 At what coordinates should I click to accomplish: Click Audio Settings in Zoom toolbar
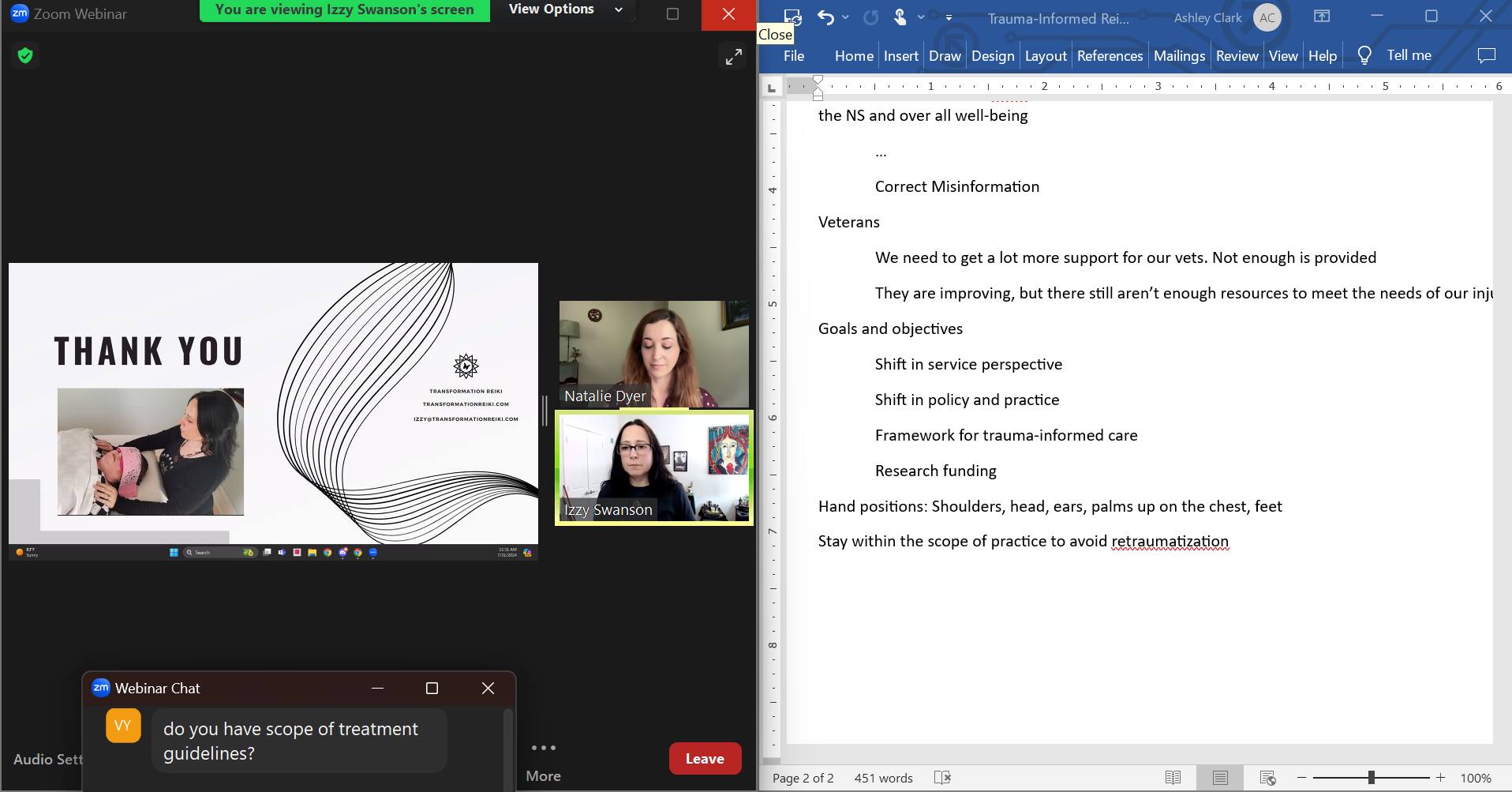pos(47,759)
